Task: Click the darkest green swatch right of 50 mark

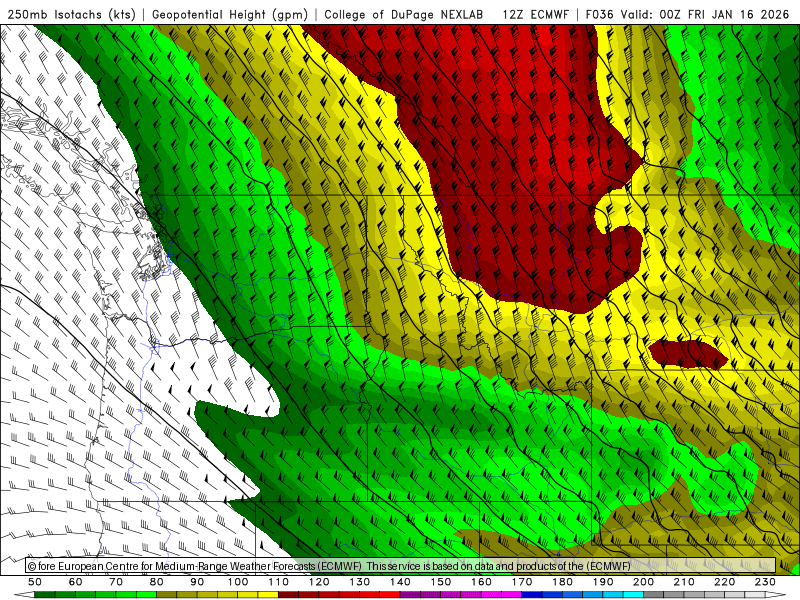Action: tap(45, 595)
